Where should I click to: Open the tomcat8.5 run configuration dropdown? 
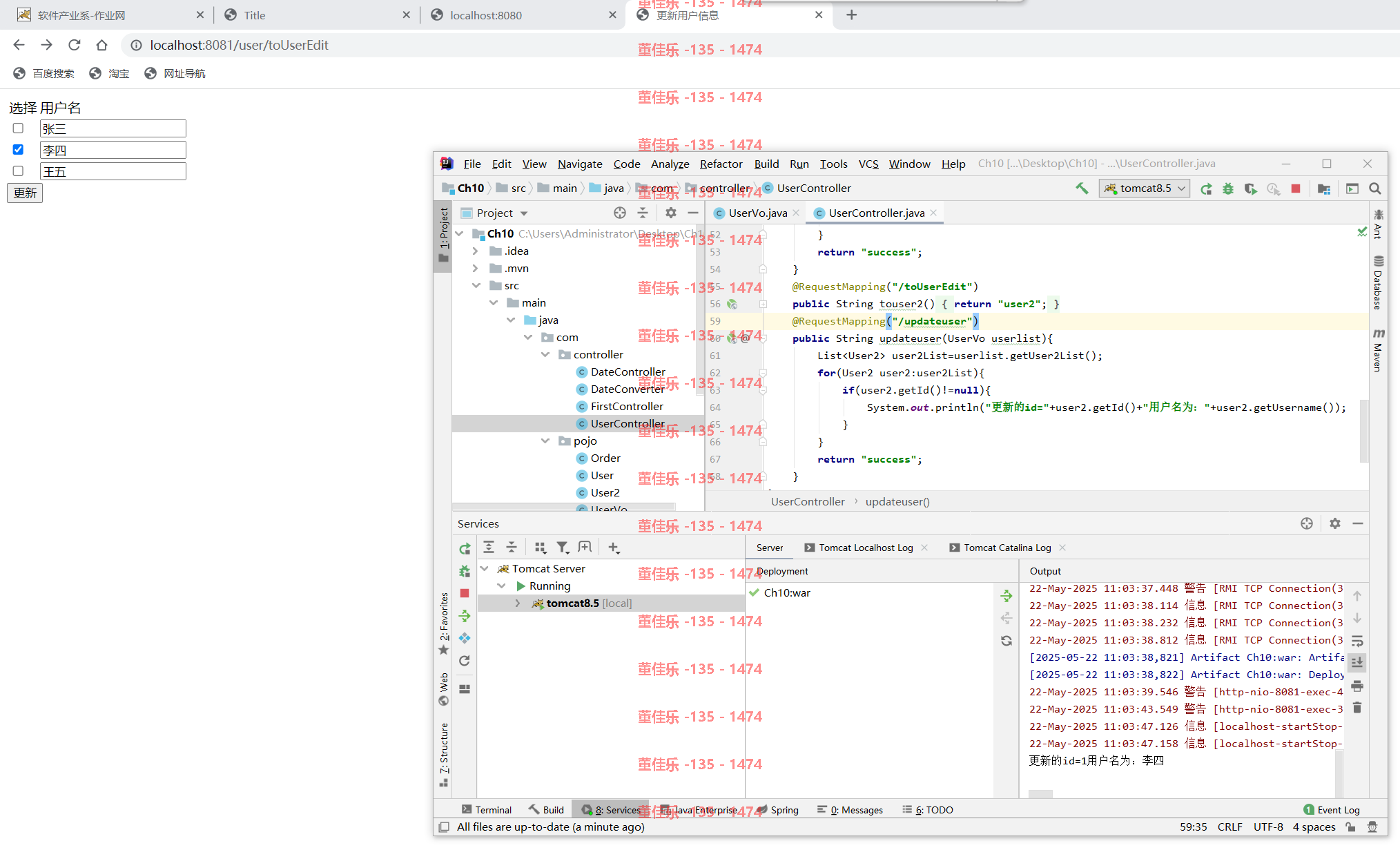pyautogui.click(x=1145, y=189)
